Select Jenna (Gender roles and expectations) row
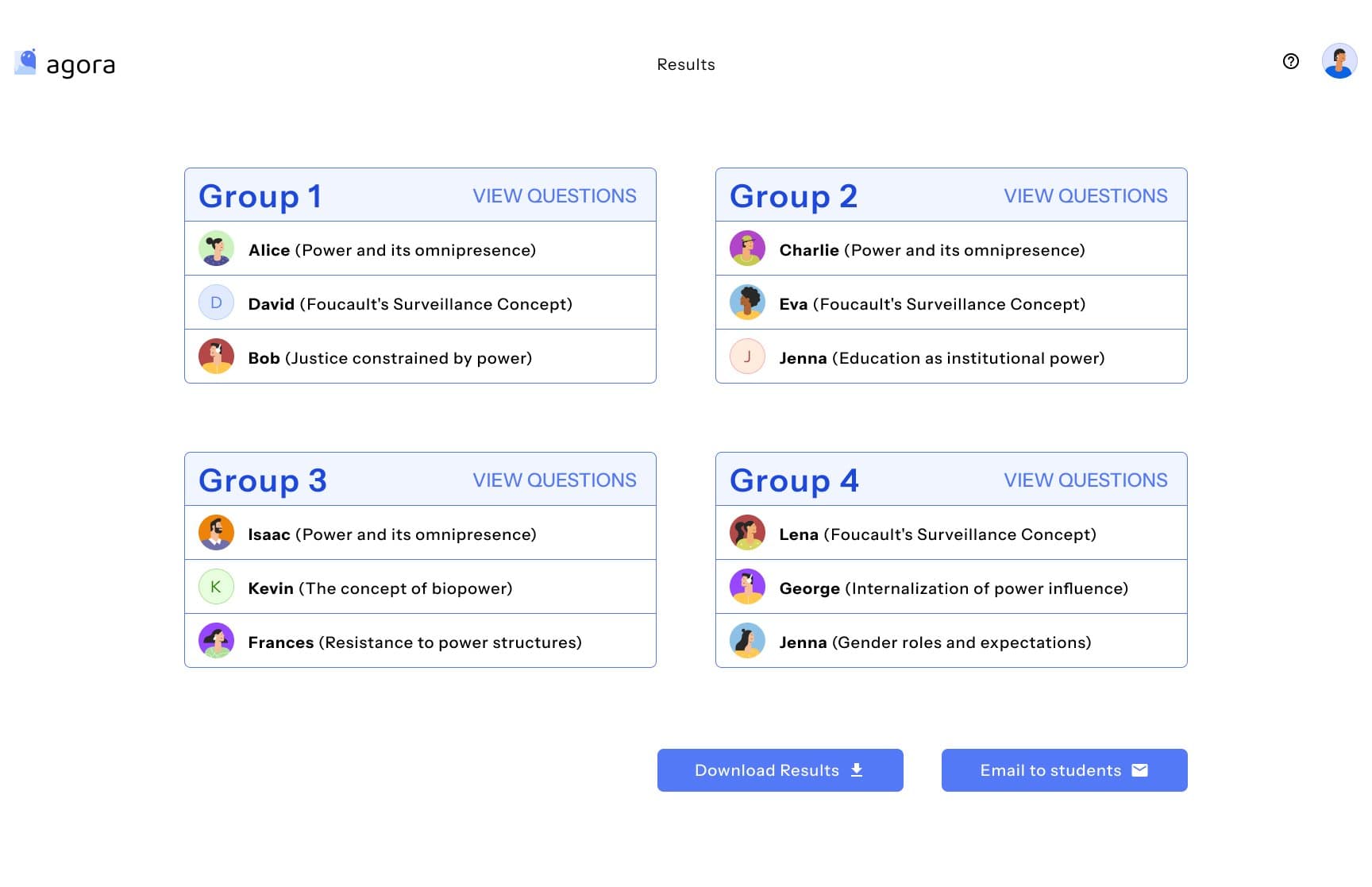Viewport: 1372px width, 887px height. [x=951, y=641]
